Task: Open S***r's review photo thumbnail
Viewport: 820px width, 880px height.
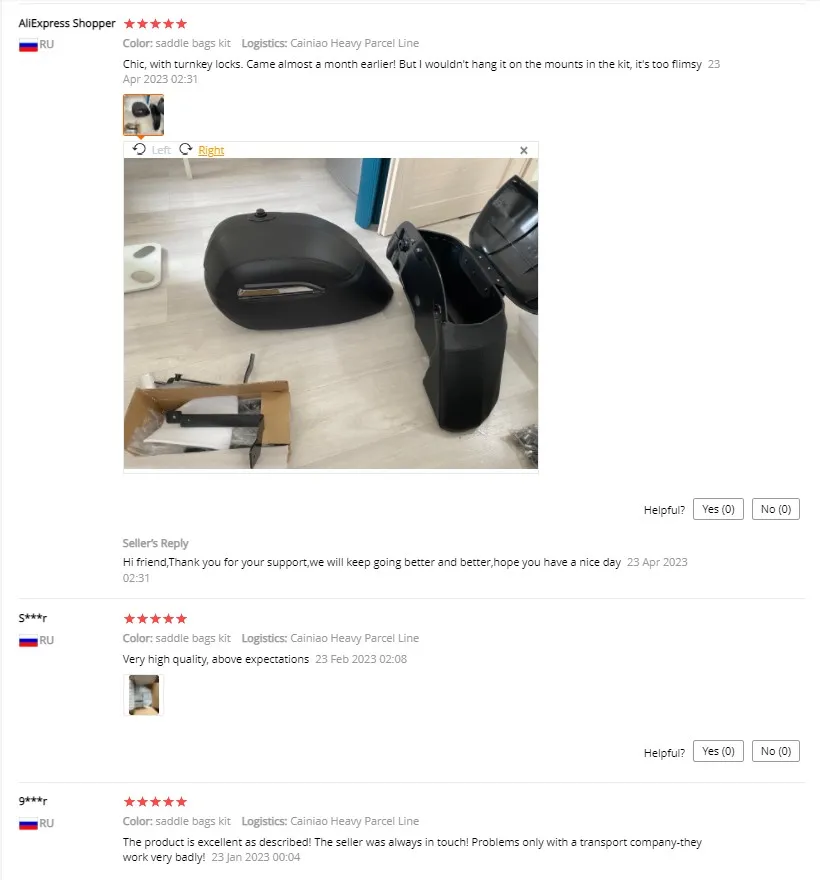Action: (143, 695)
